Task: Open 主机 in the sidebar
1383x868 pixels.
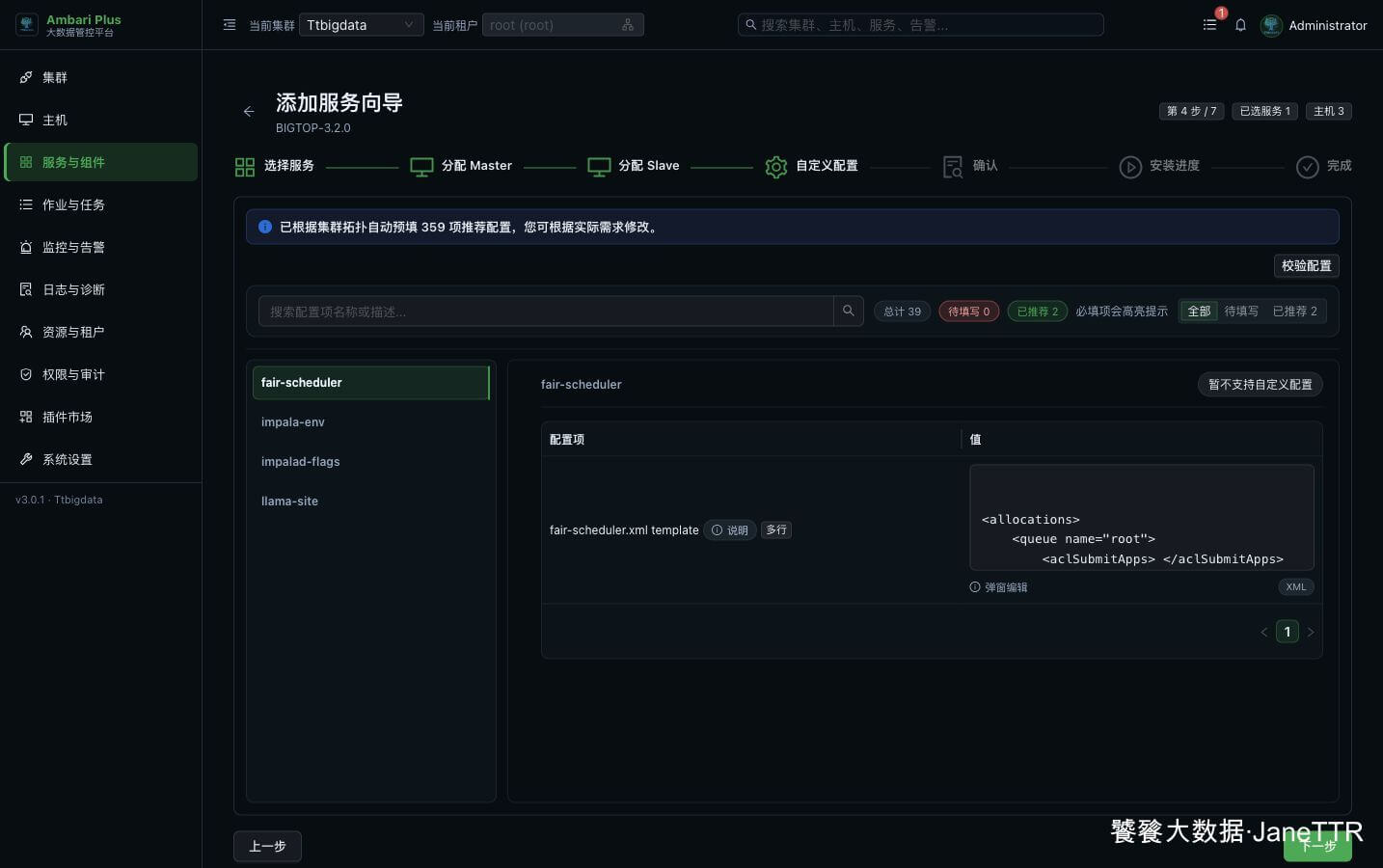Action: tap(101, 120)
